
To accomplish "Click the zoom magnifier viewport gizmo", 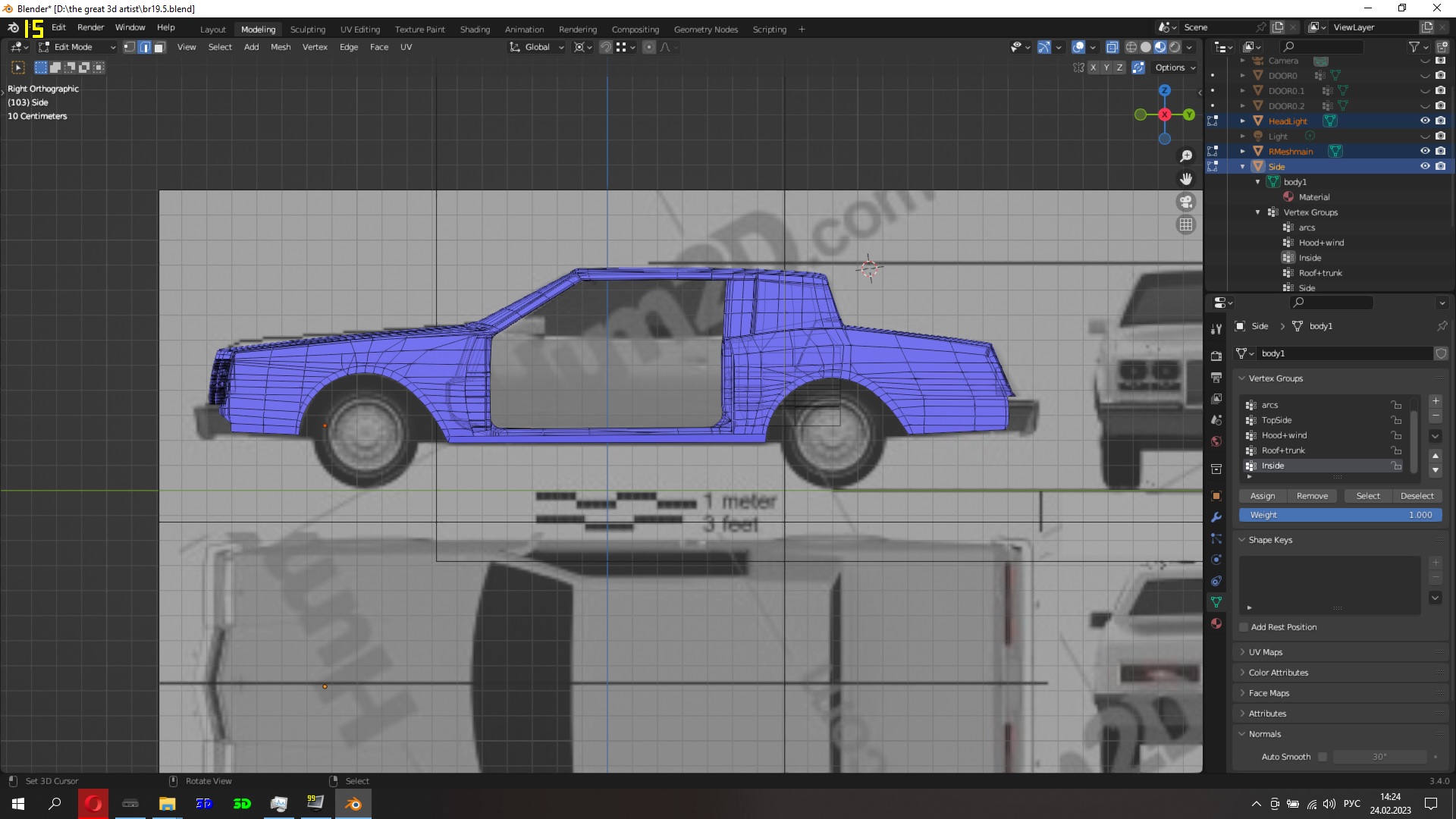I will coord(1186,156).
